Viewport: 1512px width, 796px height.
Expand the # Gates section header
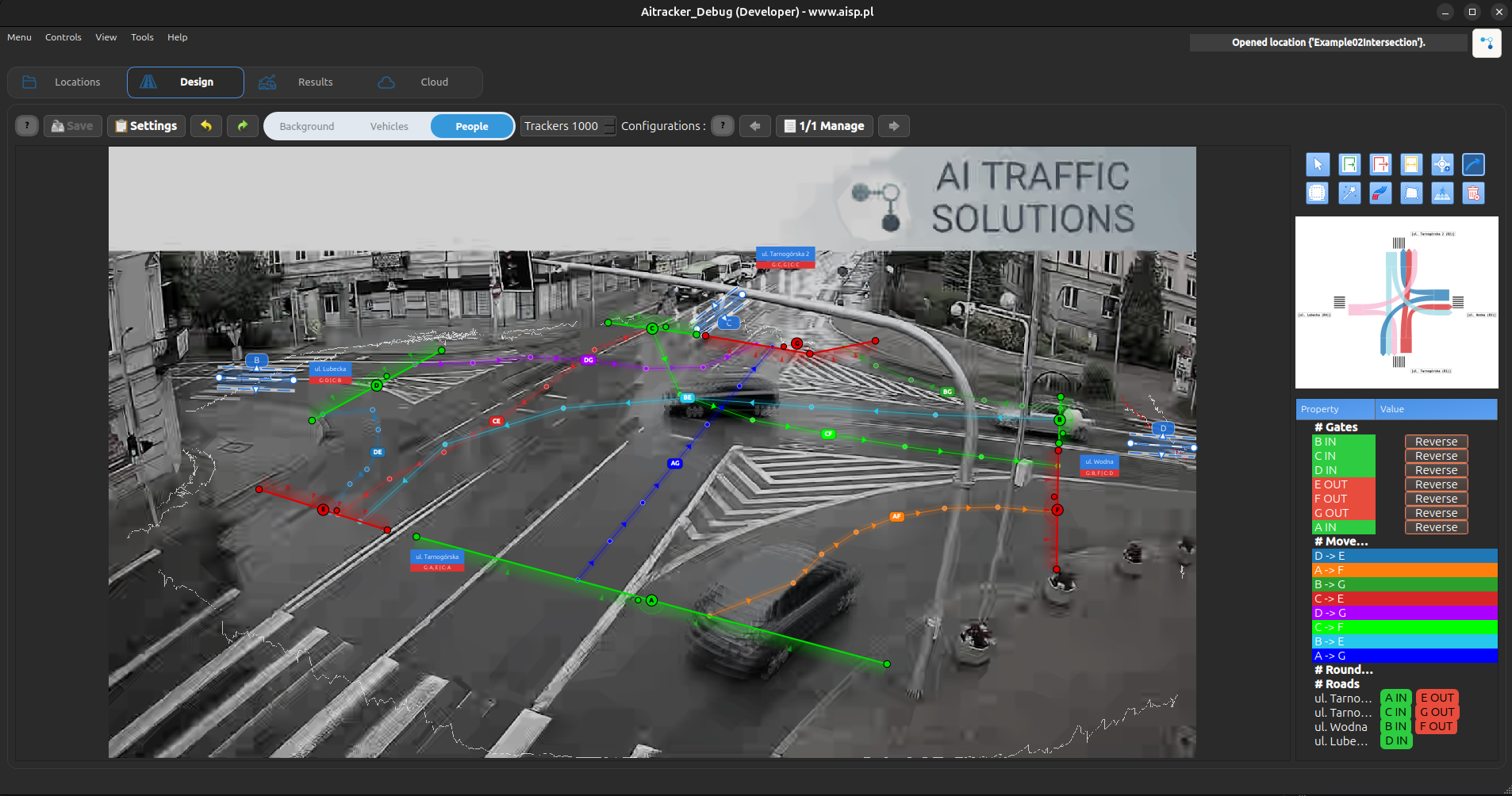(x=1336, y=427)
